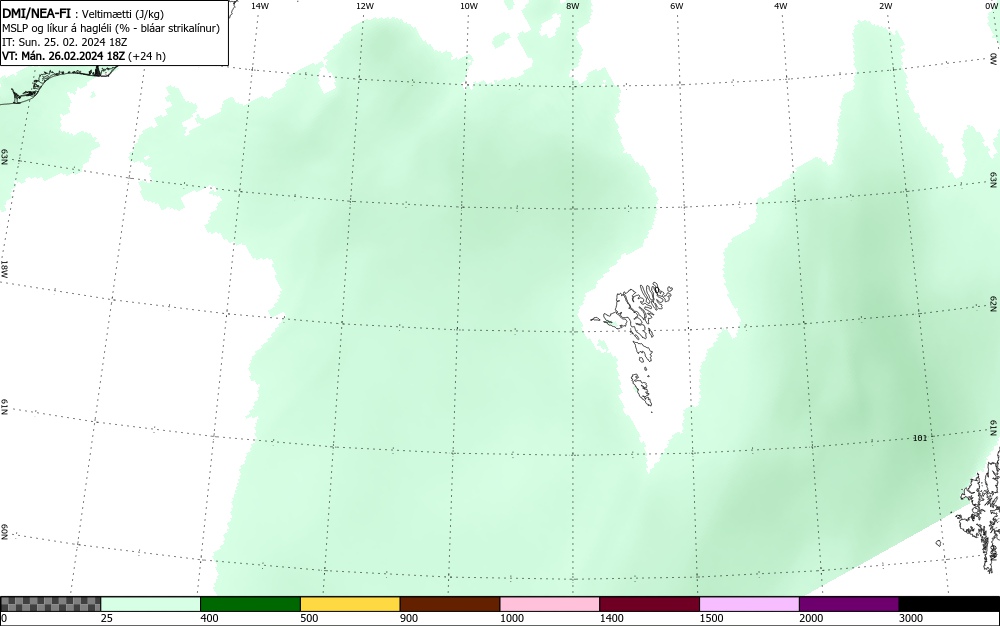Click the "Veltimætti (J/kg)" parameter label
Screen dimensions: 1000x626
[123, 14]
